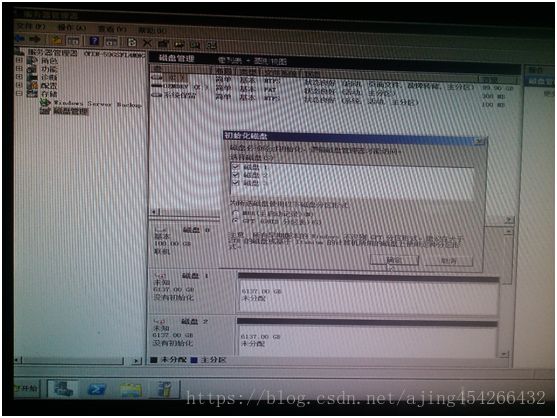
Task: Open the 文件(F) menu
Action: point(31,26)
